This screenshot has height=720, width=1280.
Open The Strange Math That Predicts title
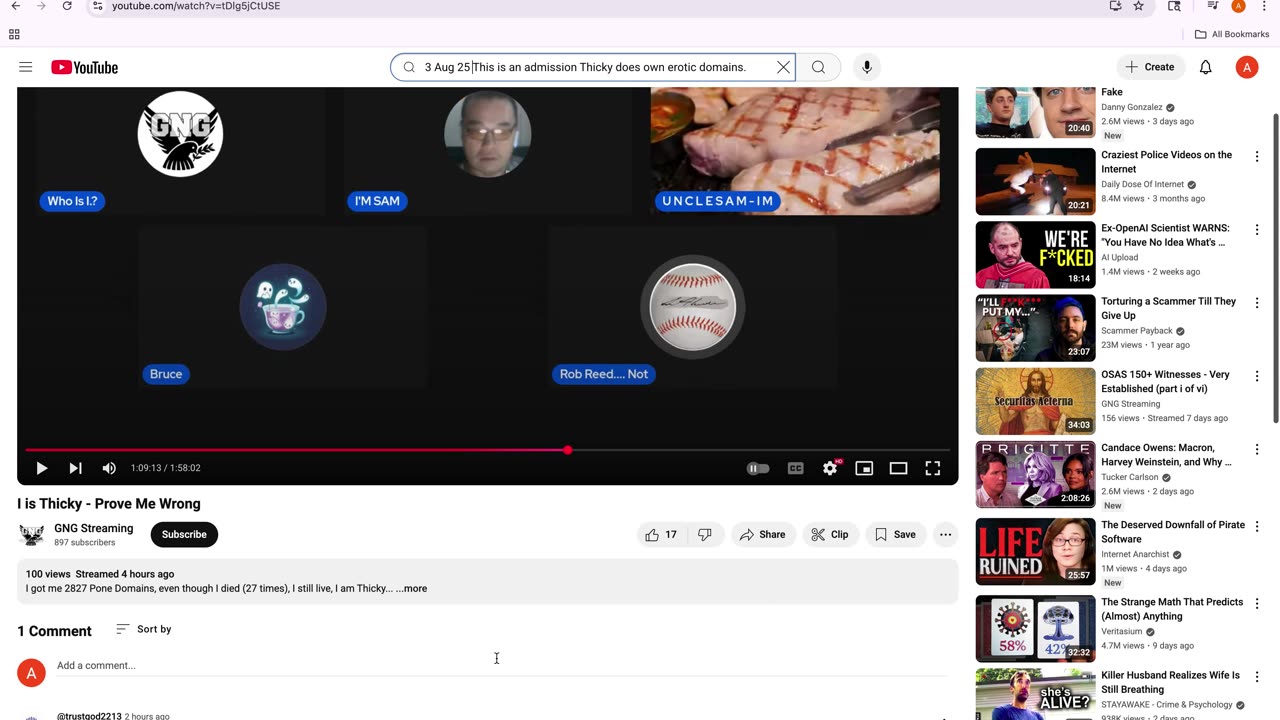(x=1172, y=609)
